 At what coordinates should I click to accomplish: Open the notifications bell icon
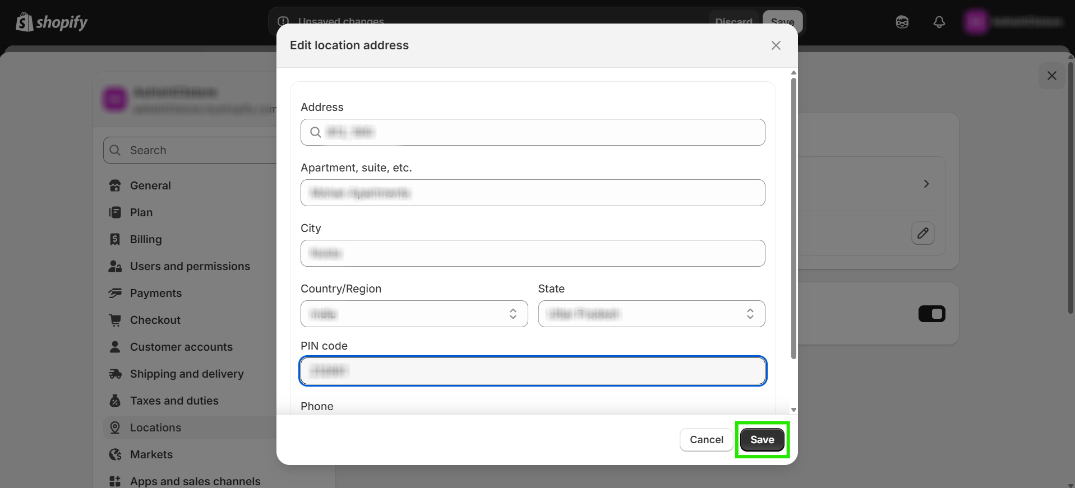pos(939,22)
